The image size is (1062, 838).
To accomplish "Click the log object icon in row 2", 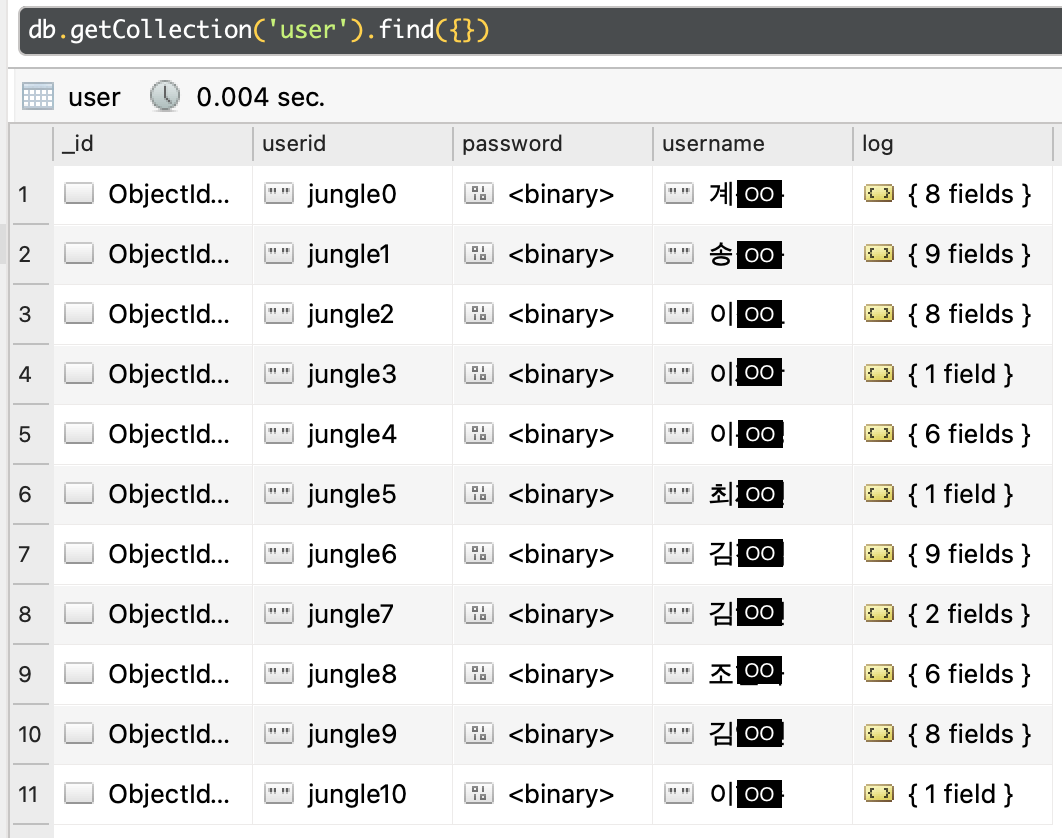I will [878, 254].
